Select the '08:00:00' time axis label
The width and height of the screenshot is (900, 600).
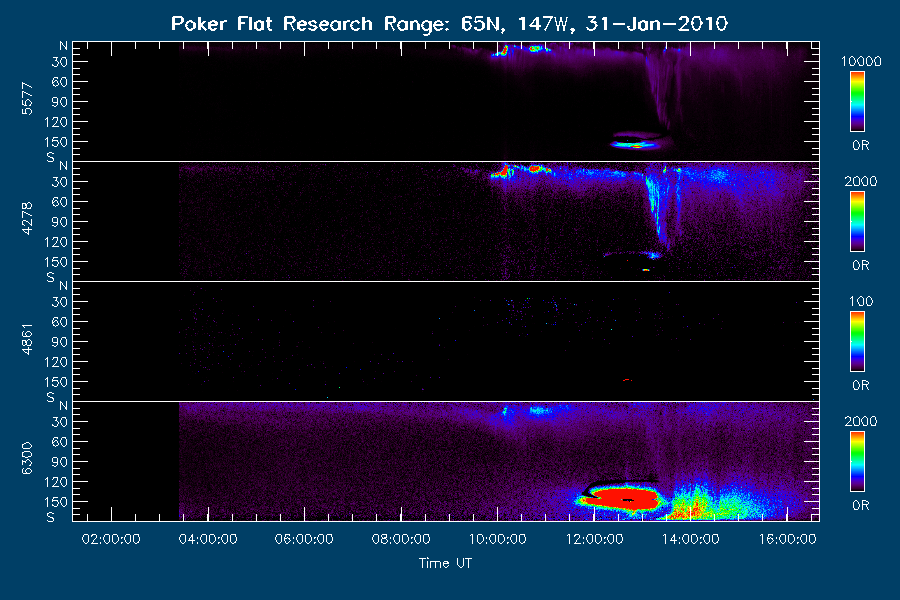[x=401, y=539]
